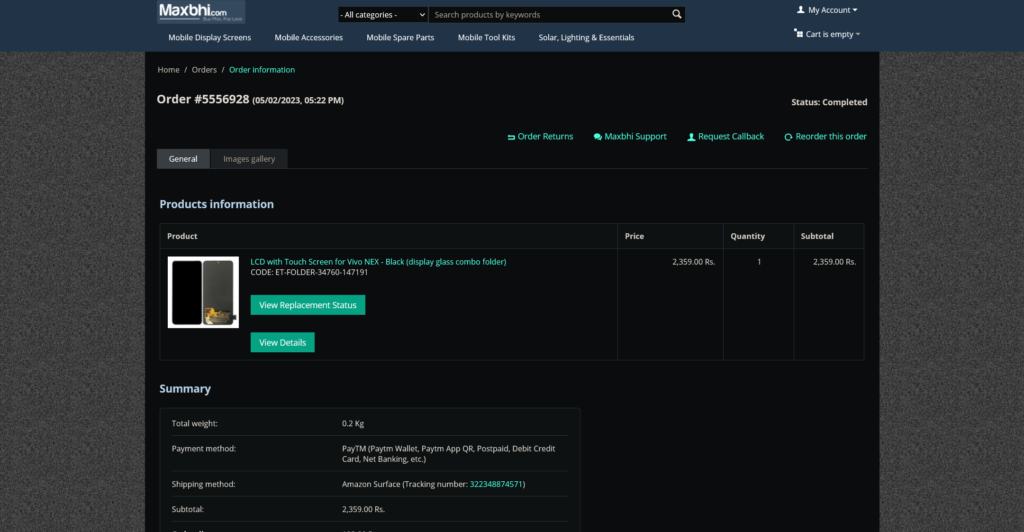Click the Price column header
Screen dimensions: 1024x532
(634, 236)
